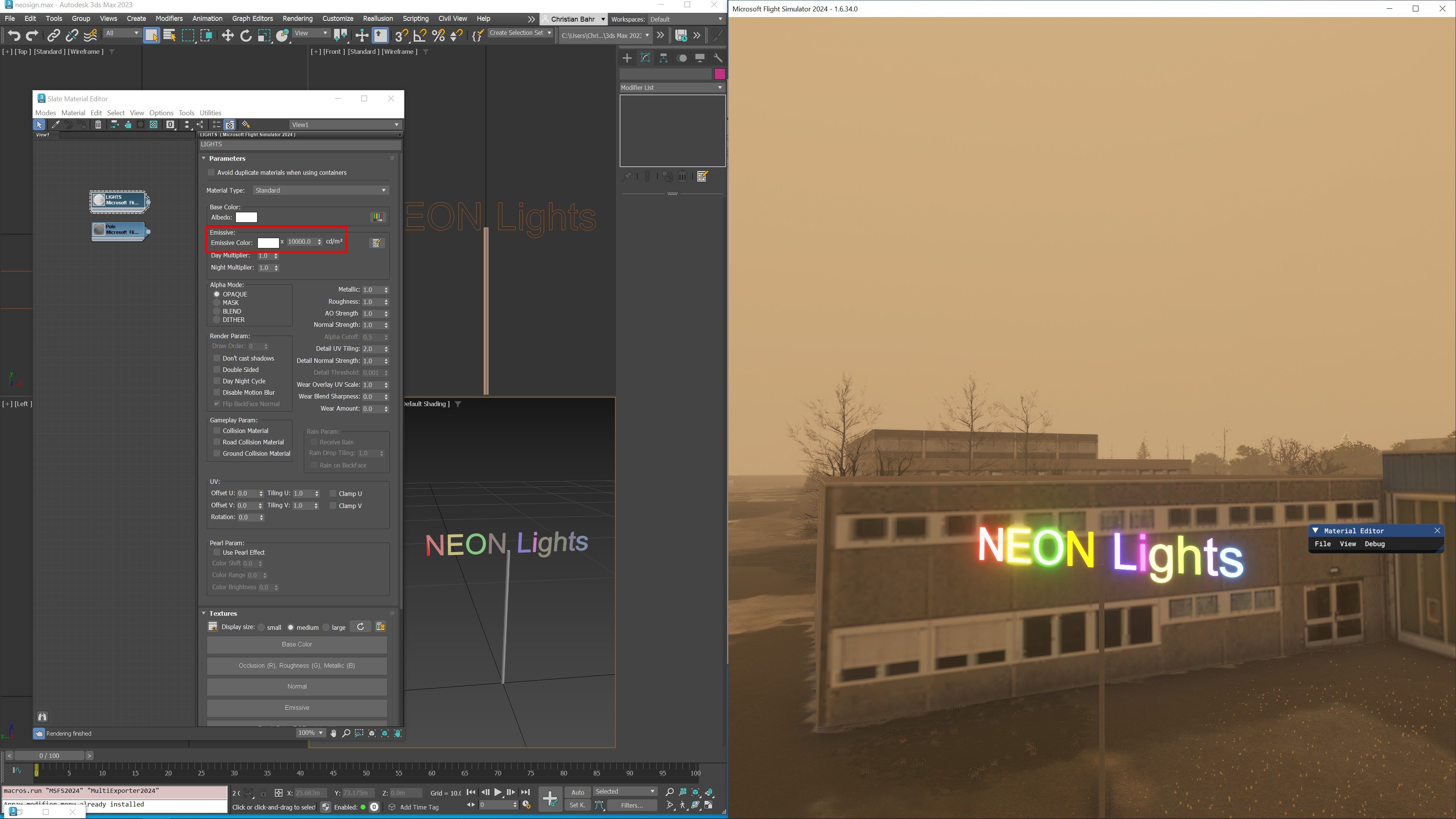The width and height of the screenshot is (1456, 819).
Task: Click the Emissive texture button
Action: (297, 708)
